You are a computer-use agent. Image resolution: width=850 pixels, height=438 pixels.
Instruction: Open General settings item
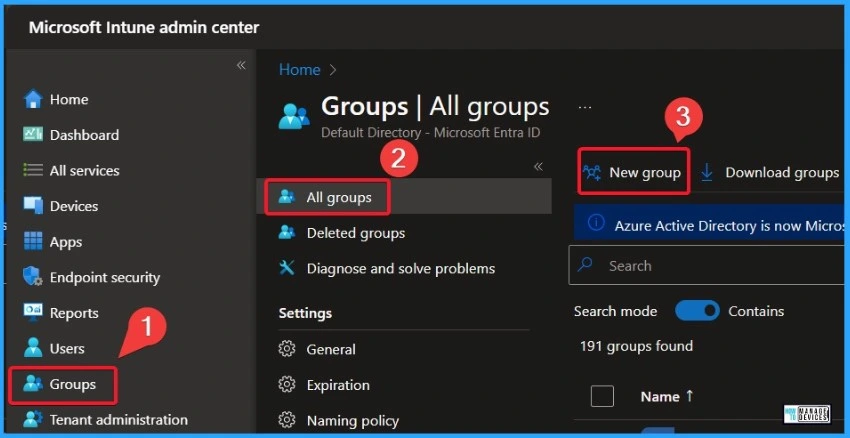click(x=331, y=350)
